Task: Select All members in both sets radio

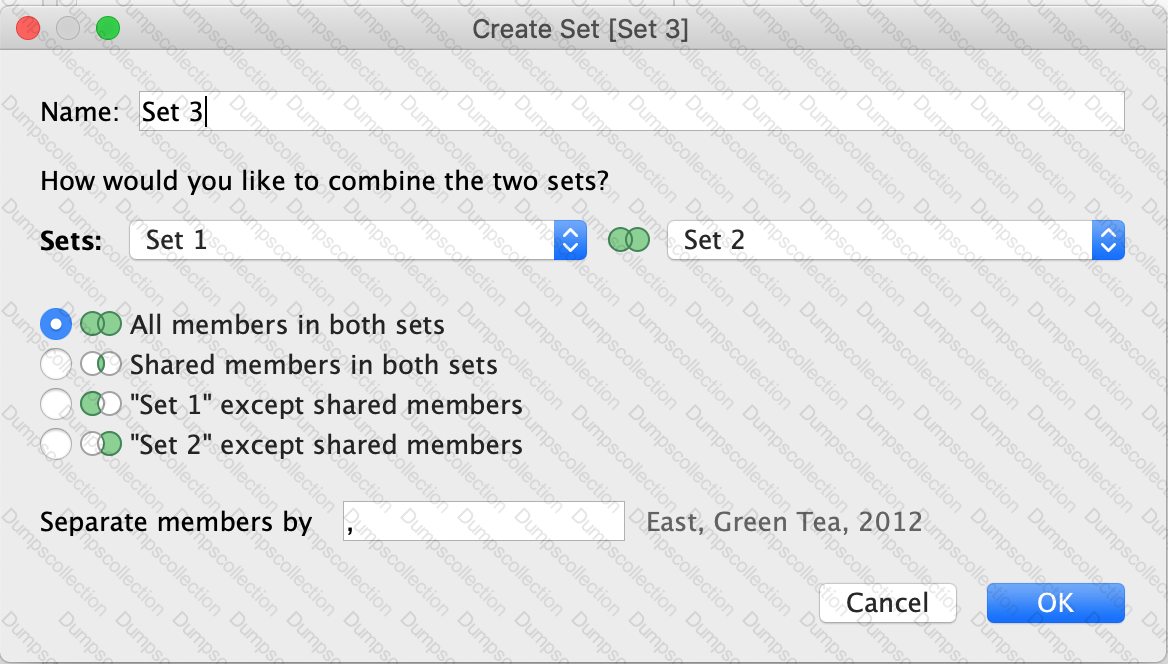Action: pos(56,325)
